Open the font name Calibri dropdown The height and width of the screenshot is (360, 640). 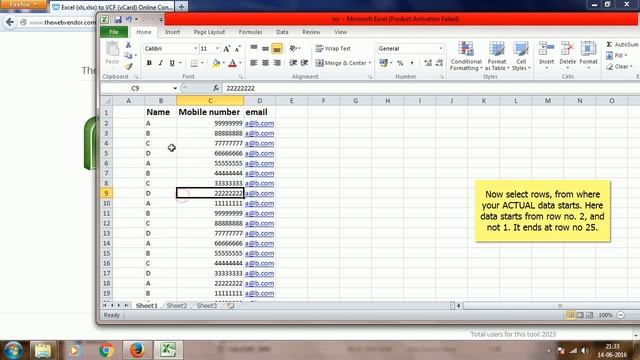(196, 49)
